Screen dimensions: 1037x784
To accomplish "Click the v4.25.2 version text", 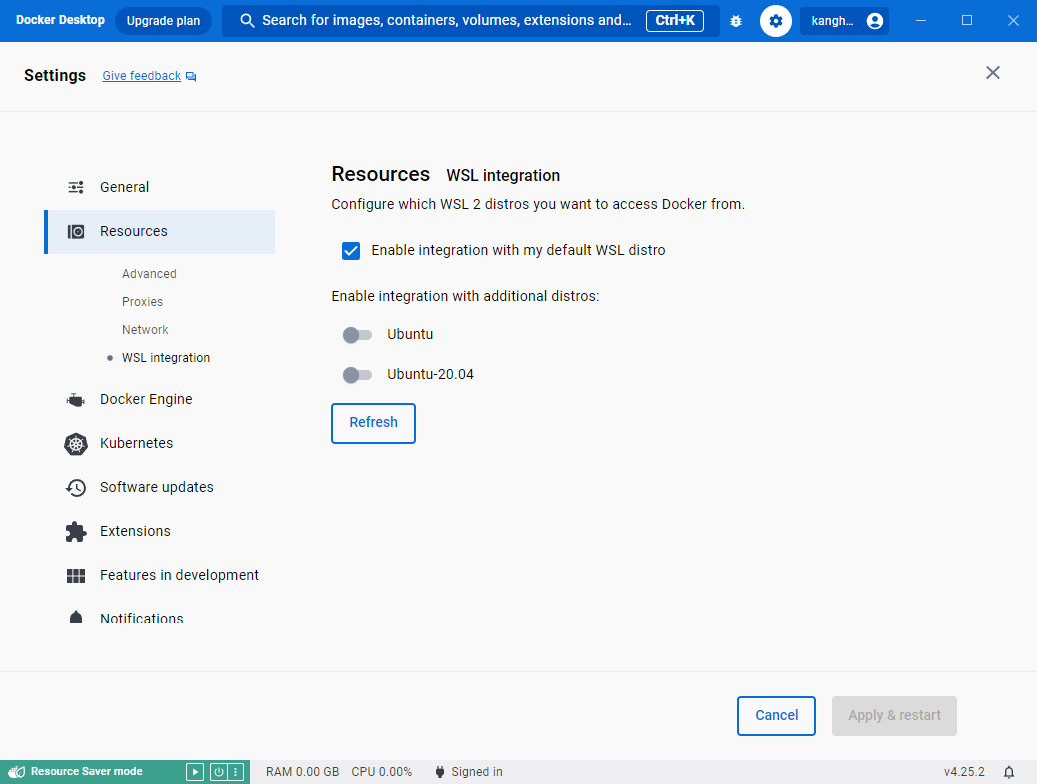I will (964, 772).
